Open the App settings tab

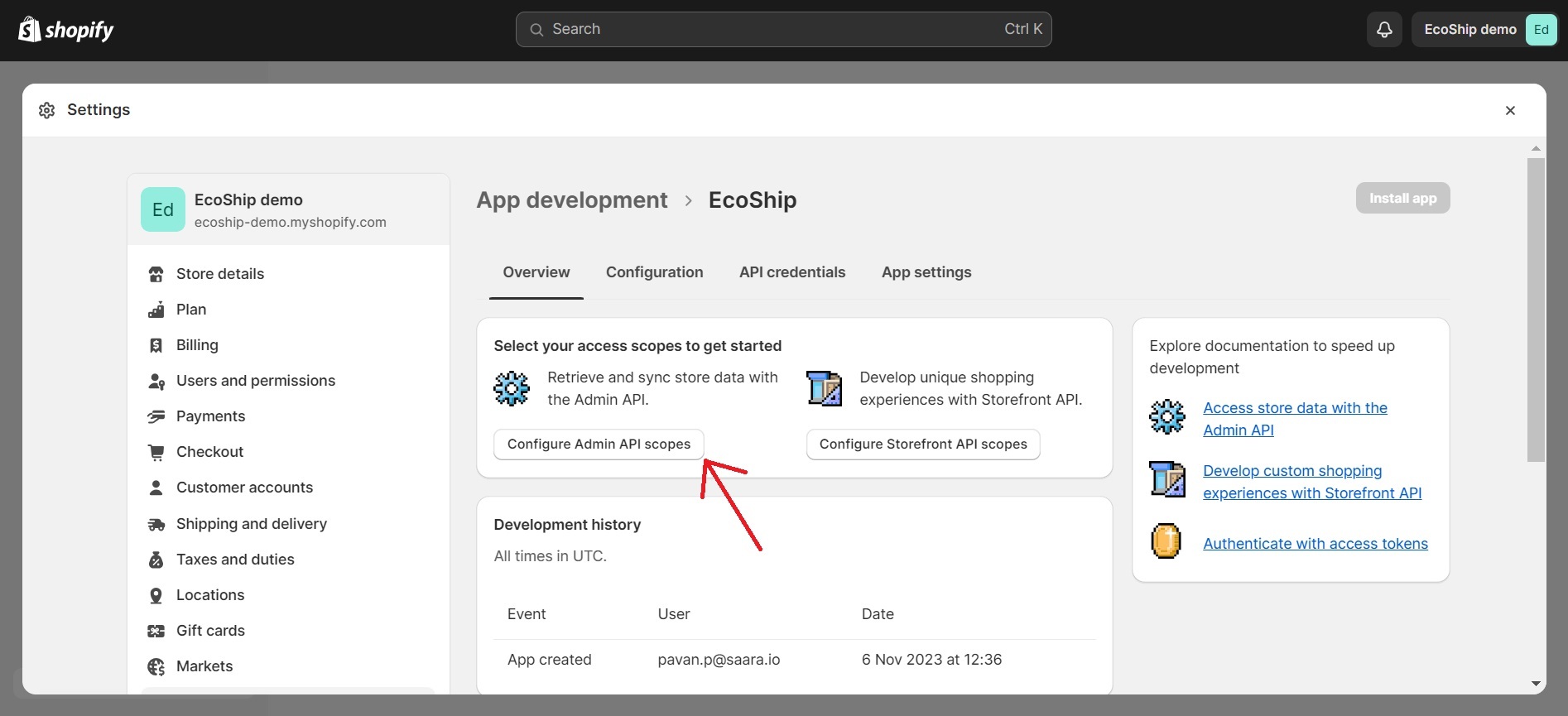tap(926, 272)
